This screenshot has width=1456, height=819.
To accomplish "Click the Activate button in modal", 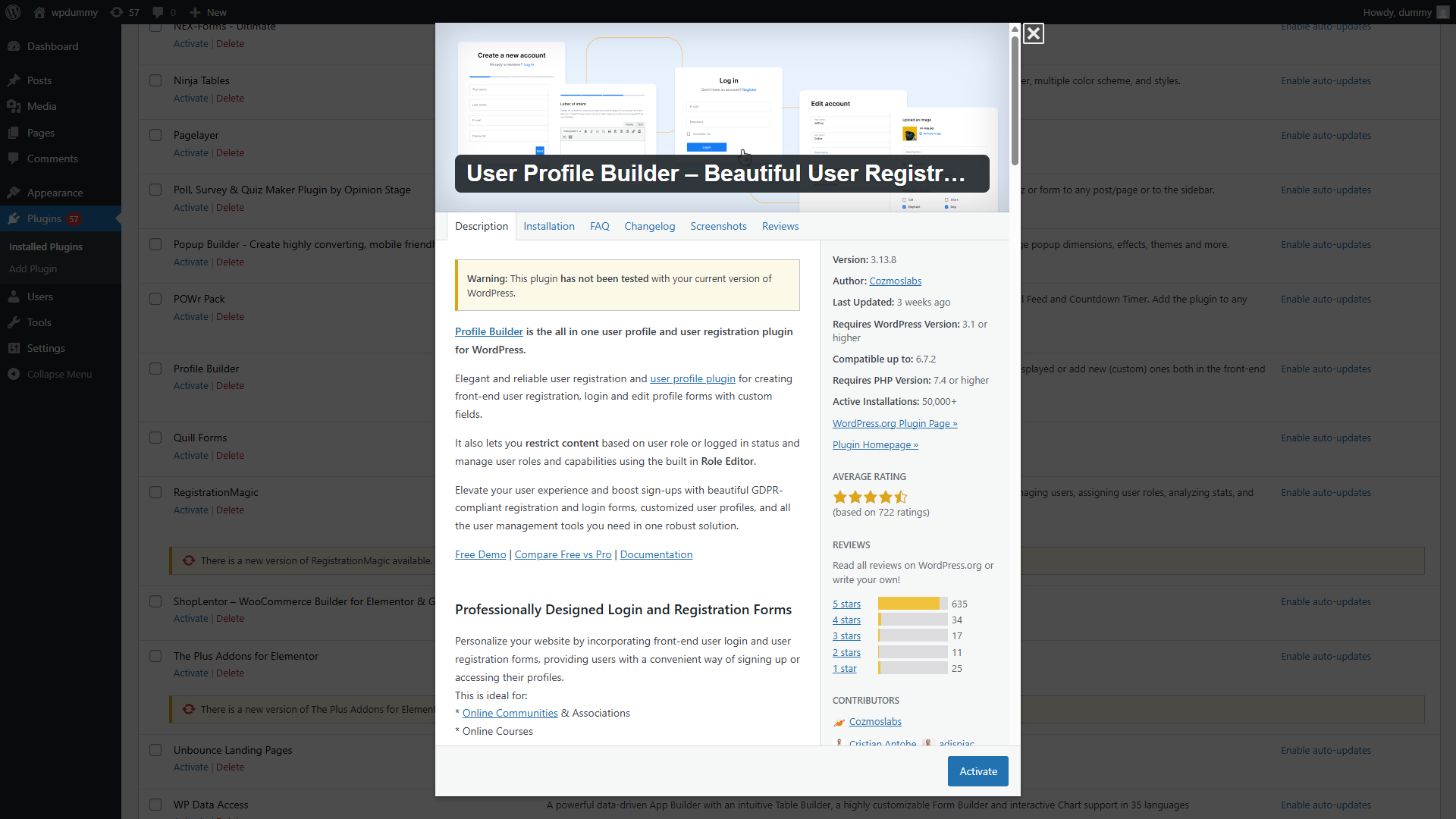I will [x=978, y=771].
